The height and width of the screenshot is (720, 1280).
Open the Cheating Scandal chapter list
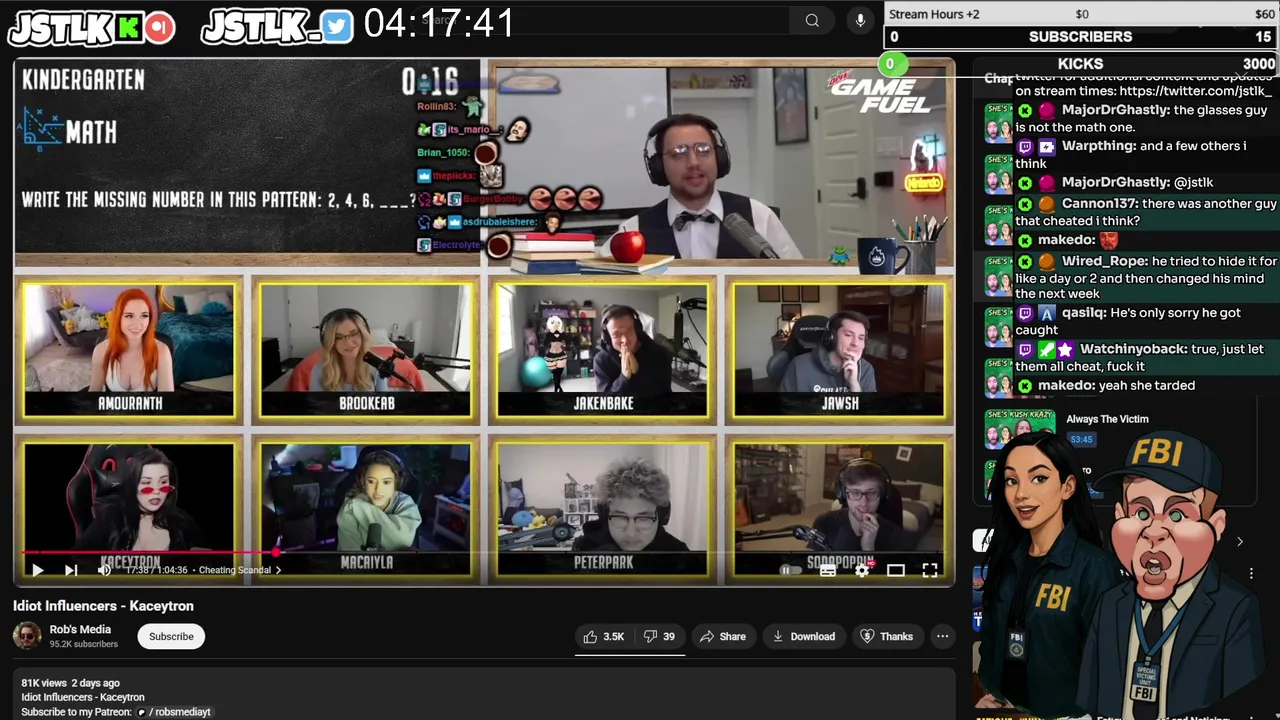pos(239,570)
